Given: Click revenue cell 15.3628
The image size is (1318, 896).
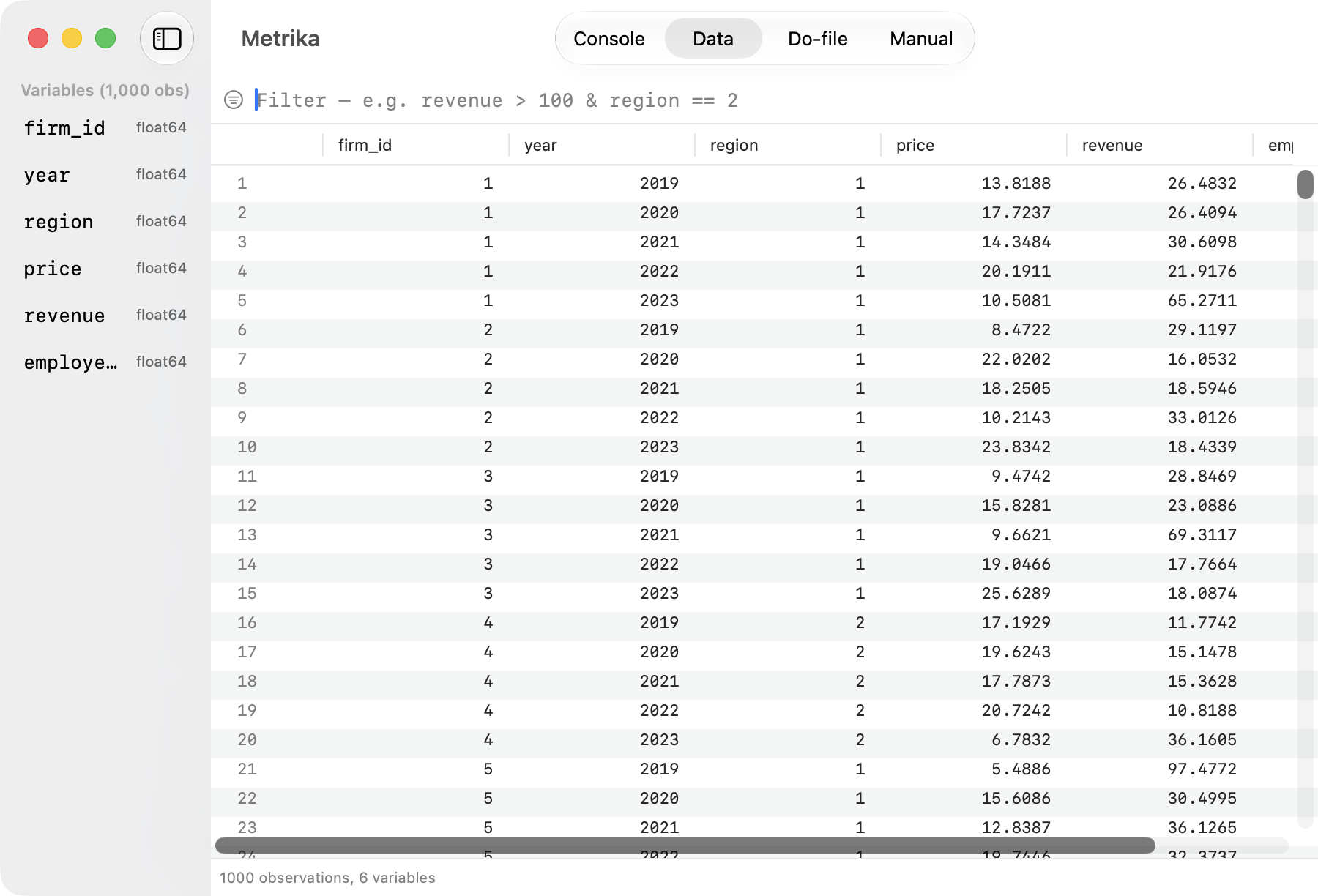Looking at the screenshot, I should (1202, 681).
